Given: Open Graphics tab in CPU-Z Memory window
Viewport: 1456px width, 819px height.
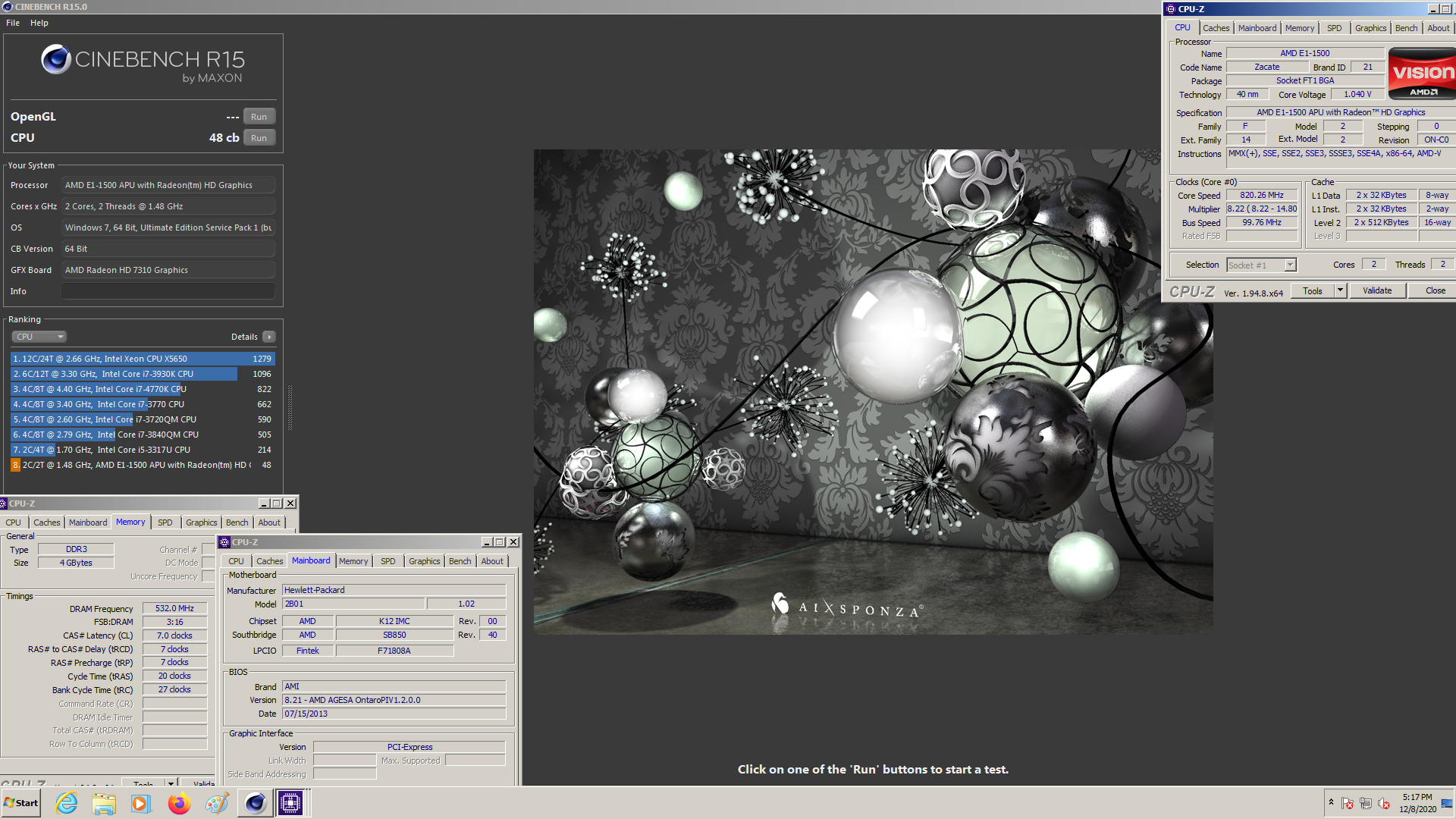Looking at the screenshot, I should pyautogui.click(x=201, y=522).
